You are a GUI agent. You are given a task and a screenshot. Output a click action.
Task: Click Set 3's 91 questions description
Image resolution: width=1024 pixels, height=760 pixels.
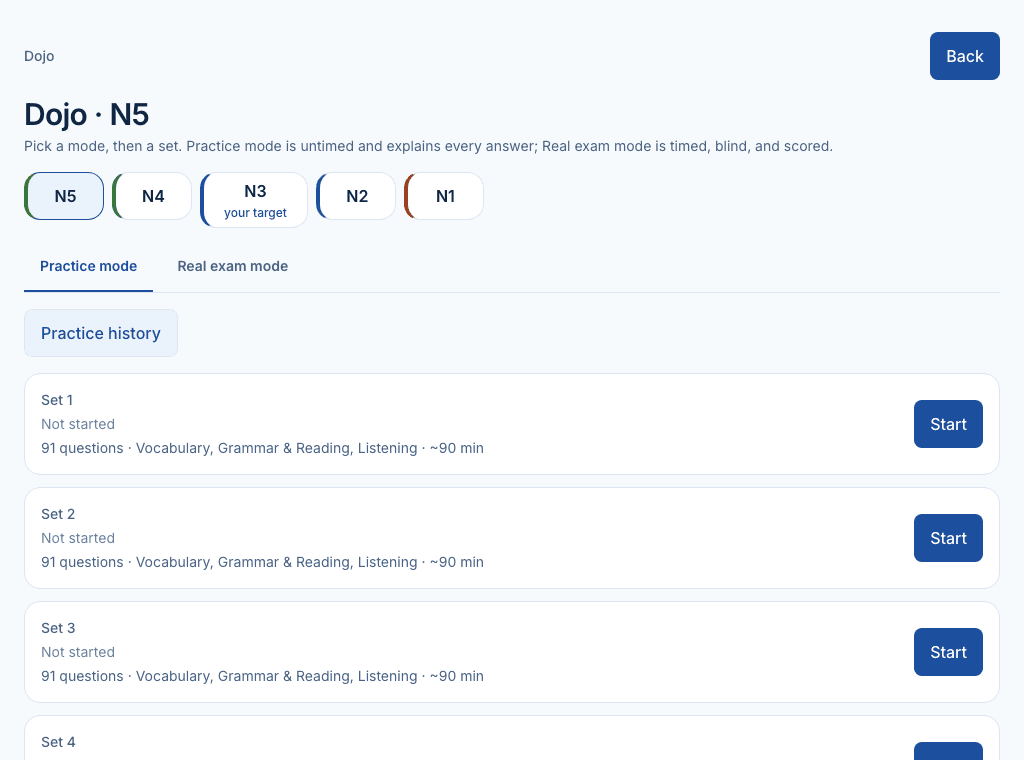pyautogui.click(x=263, y=676)
